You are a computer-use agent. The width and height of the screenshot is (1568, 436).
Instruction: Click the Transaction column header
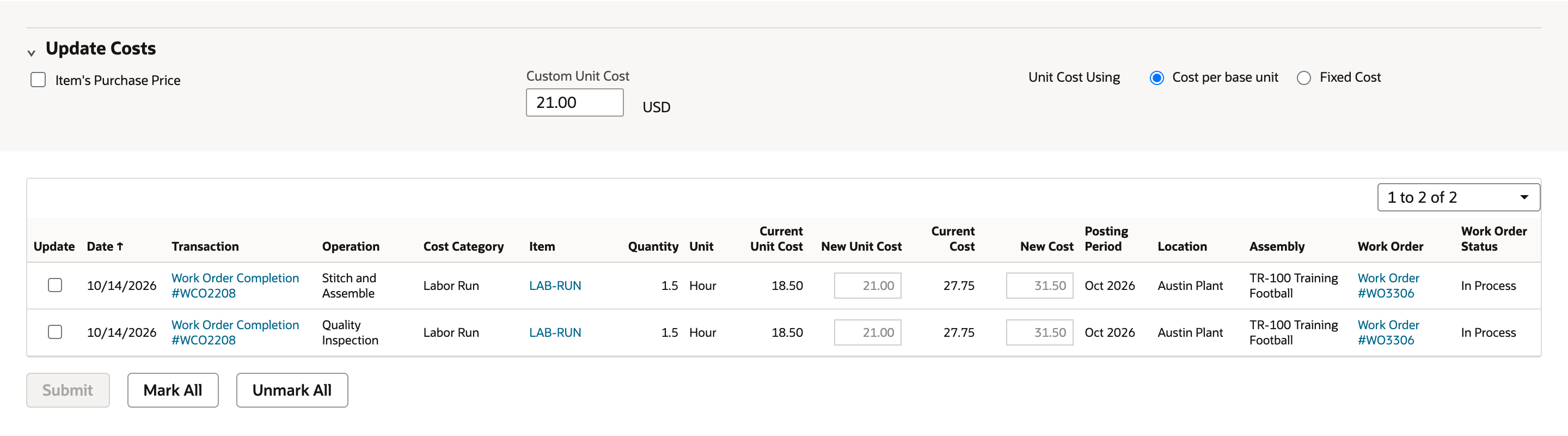tap(205, 246)
